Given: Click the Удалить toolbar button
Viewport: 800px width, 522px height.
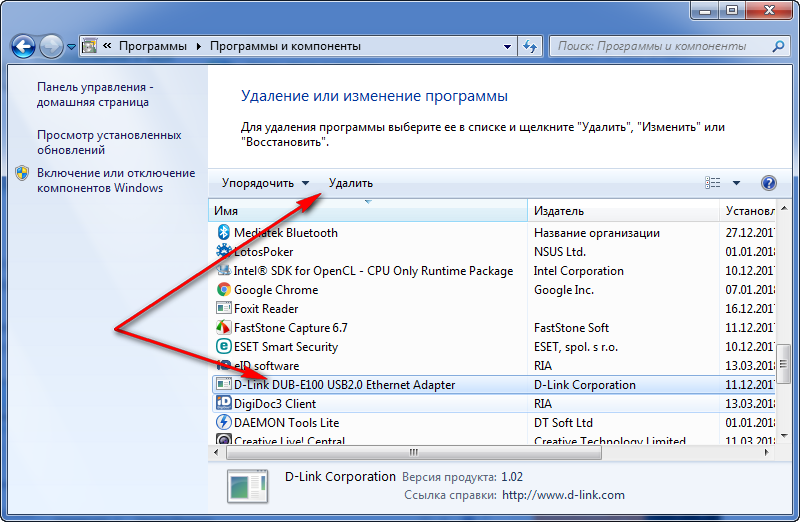Looking at the screenshot, I should 351,183.
